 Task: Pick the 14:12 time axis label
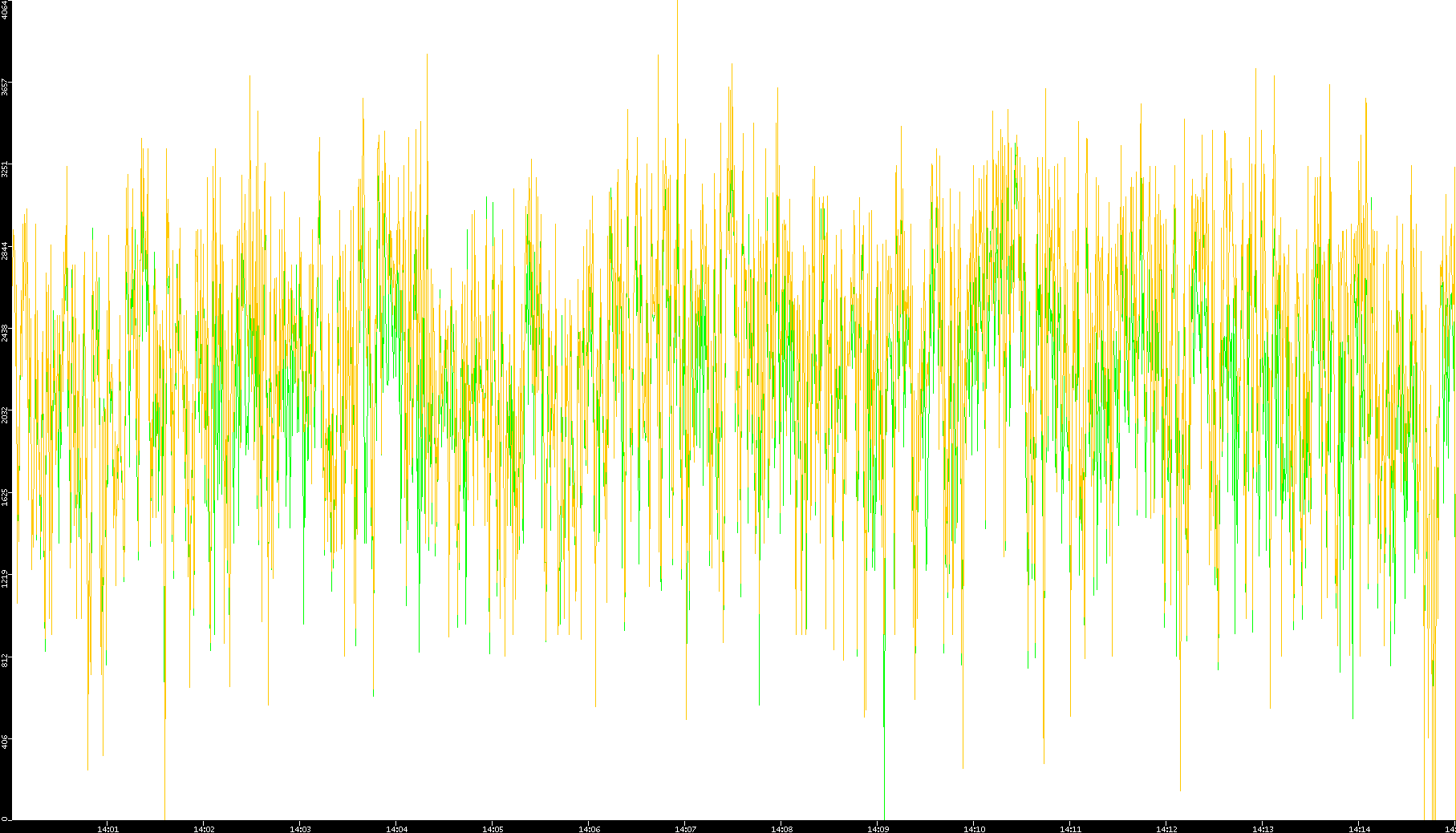point(1167,829)
